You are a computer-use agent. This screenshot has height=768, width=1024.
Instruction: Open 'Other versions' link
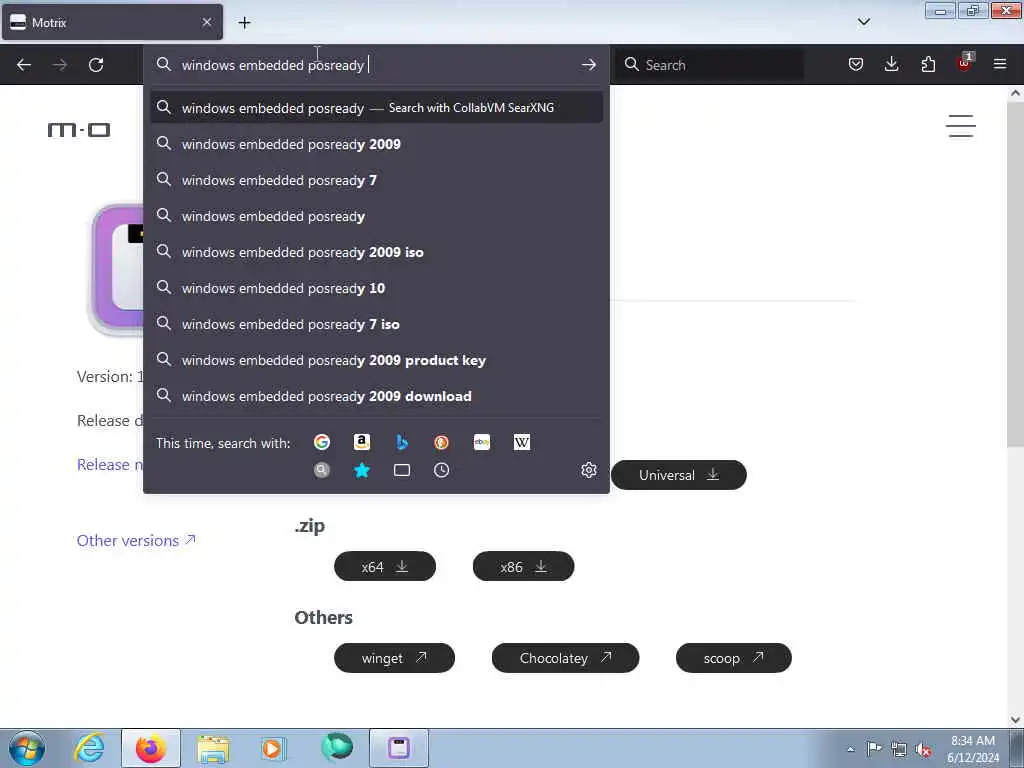136,540
